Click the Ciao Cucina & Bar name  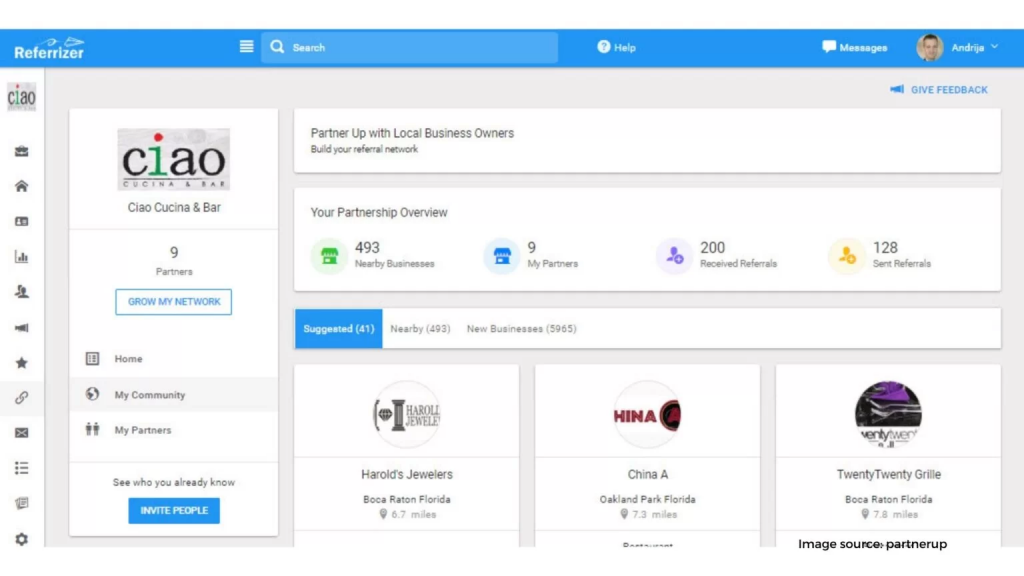tap(174, 207)
